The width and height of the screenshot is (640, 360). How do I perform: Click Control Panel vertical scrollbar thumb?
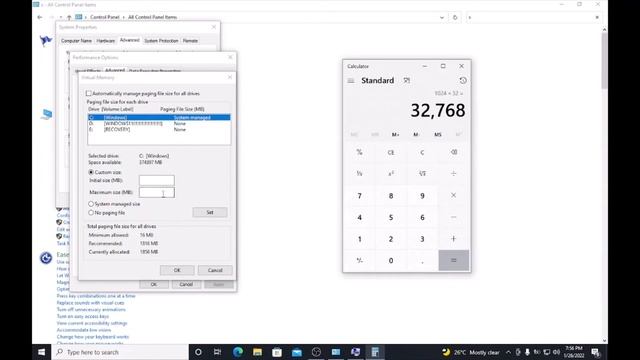604,60
